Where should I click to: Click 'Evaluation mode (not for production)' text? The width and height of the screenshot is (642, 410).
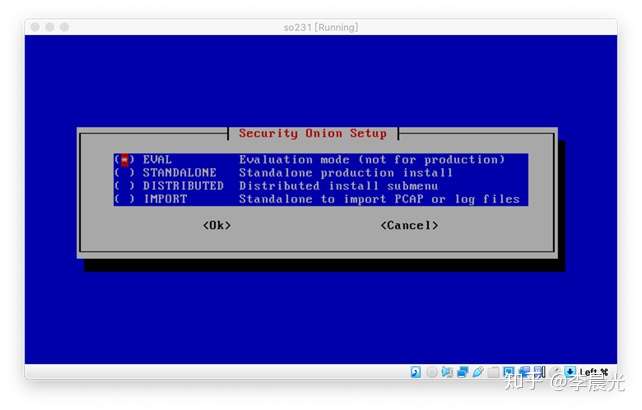[372, 159]
